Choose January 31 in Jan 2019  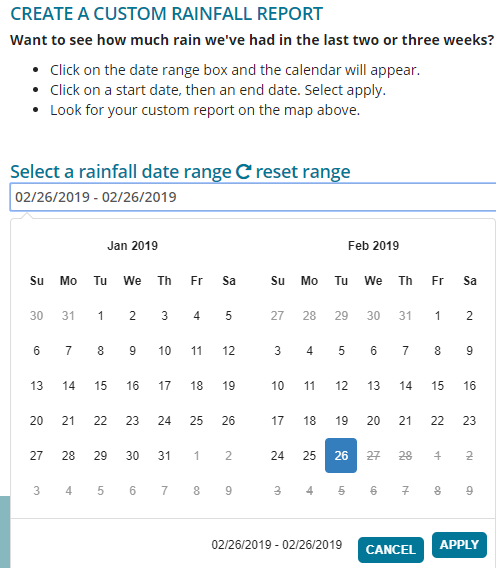click(x=164, y=455)
